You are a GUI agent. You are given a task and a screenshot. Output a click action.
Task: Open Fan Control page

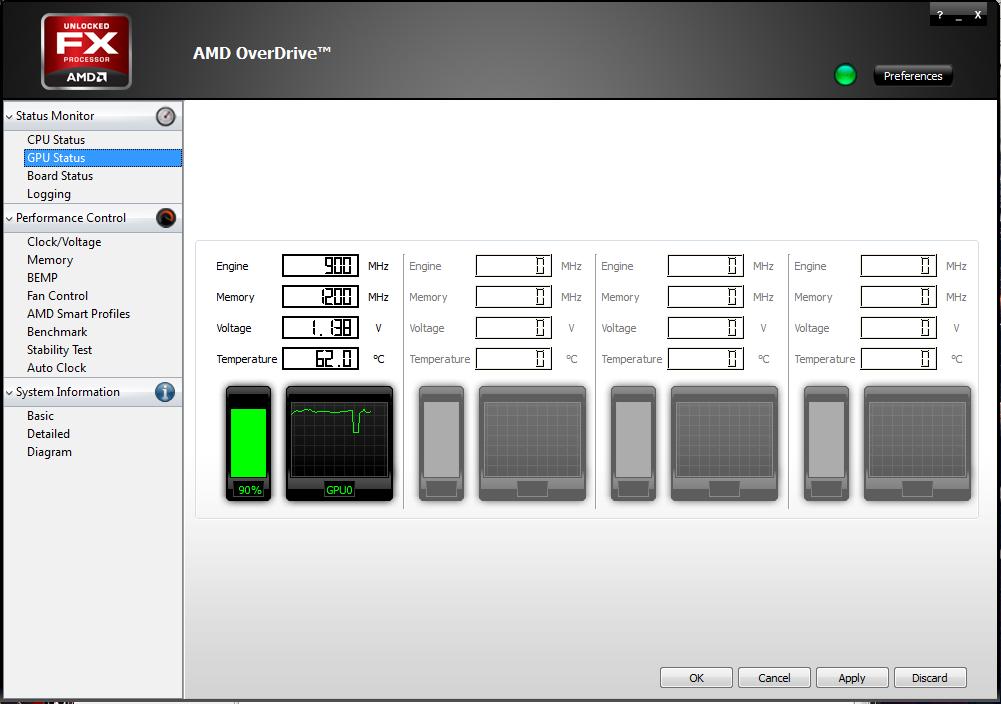coord(57,296)
